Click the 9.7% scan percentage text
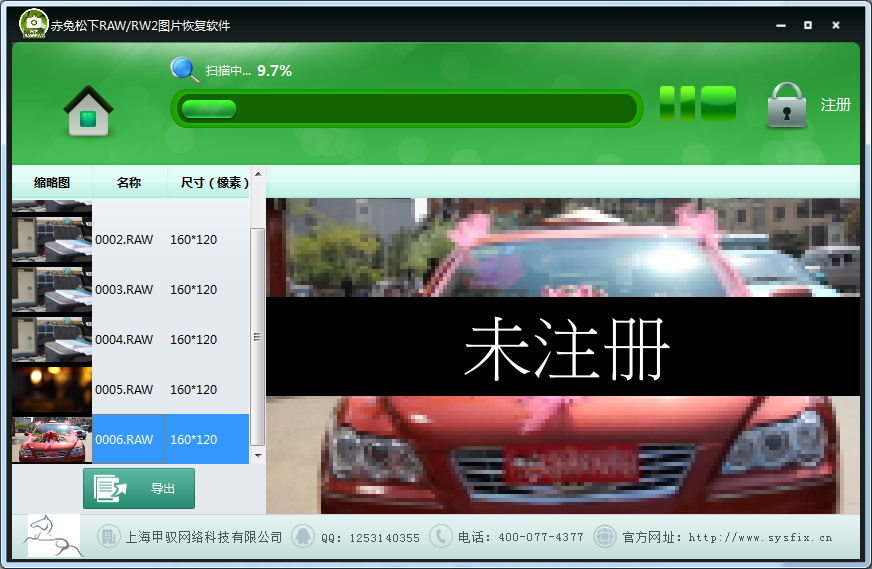 pyautogui.click(x=274, y=71)
